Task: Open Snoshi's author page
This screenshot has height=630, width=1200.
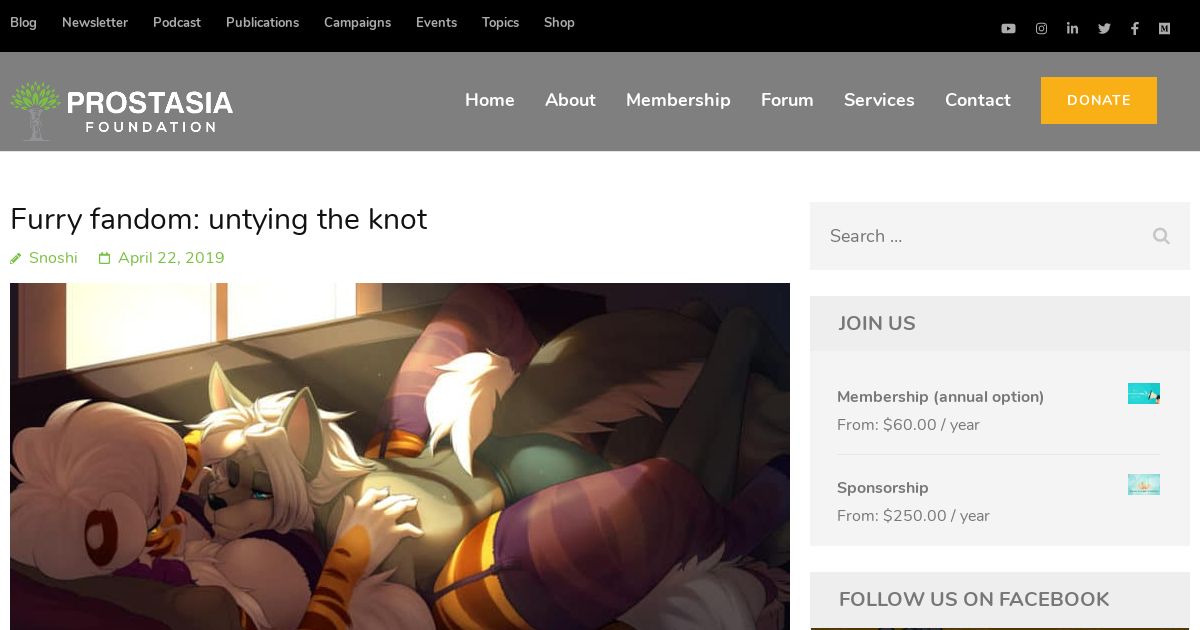Action: click(53, 258)
